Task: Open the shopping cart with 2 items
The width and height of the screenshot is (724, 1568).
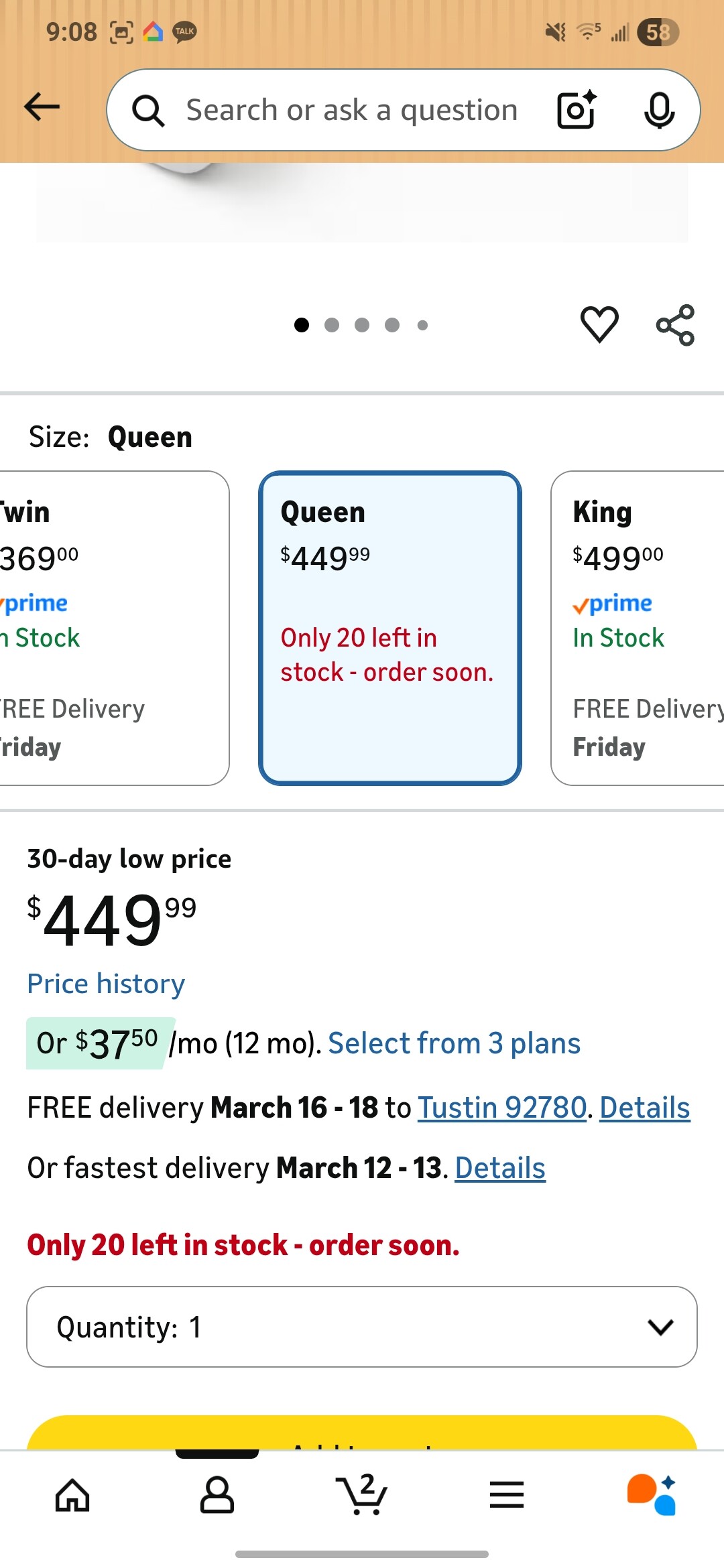Action: point(362,1494)
